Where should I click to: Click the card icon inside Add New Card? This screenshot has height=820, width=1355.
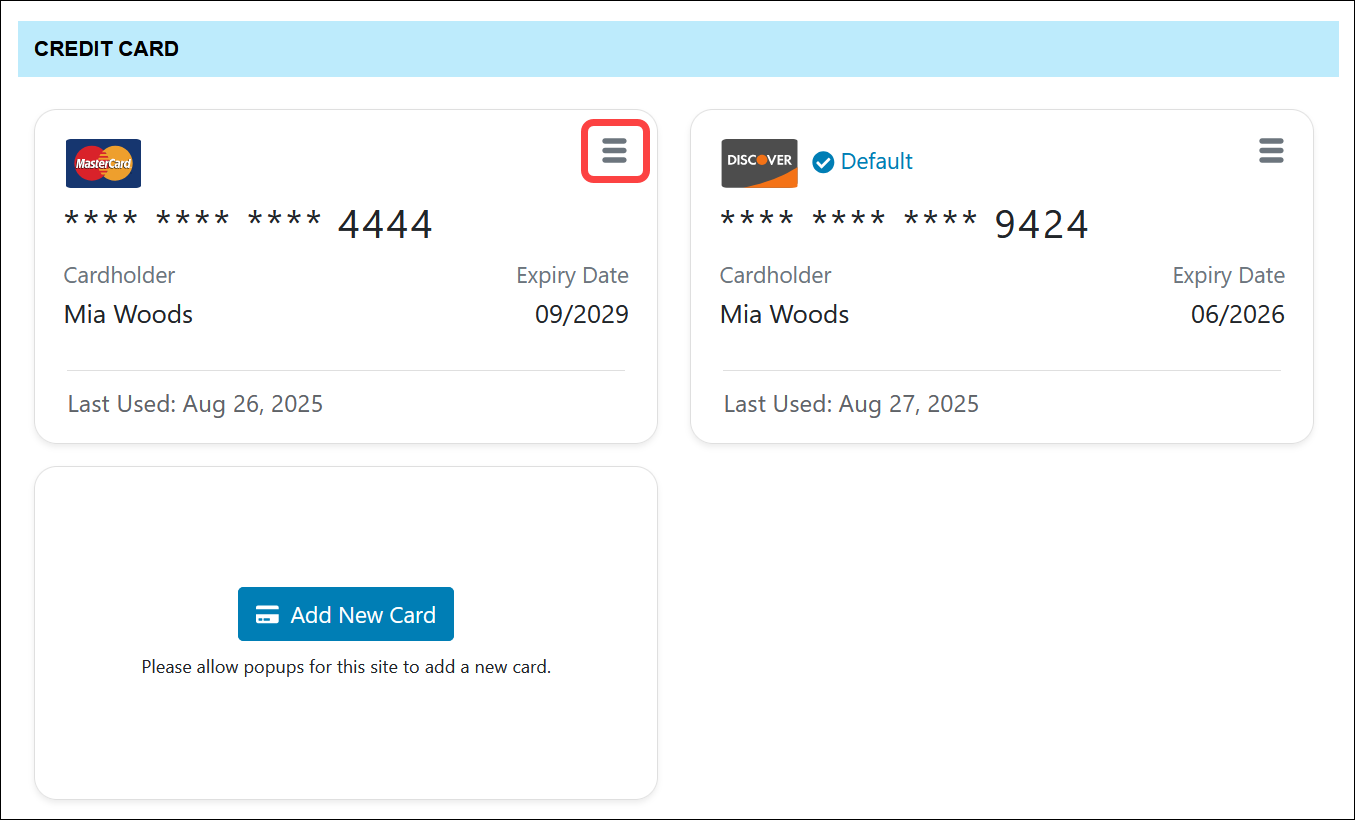[x=267, y=615]
